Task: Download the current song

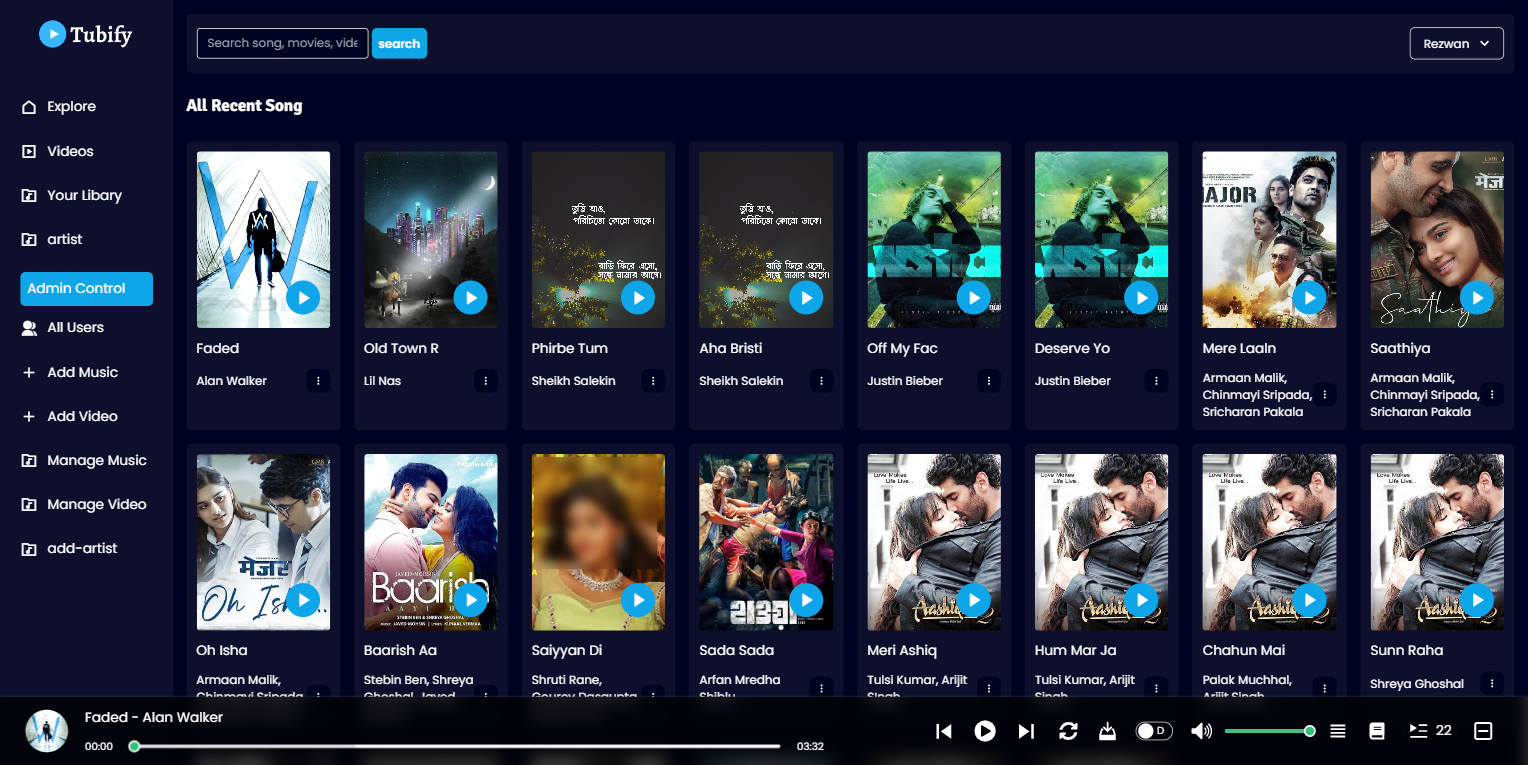Action: [1107, 731]
